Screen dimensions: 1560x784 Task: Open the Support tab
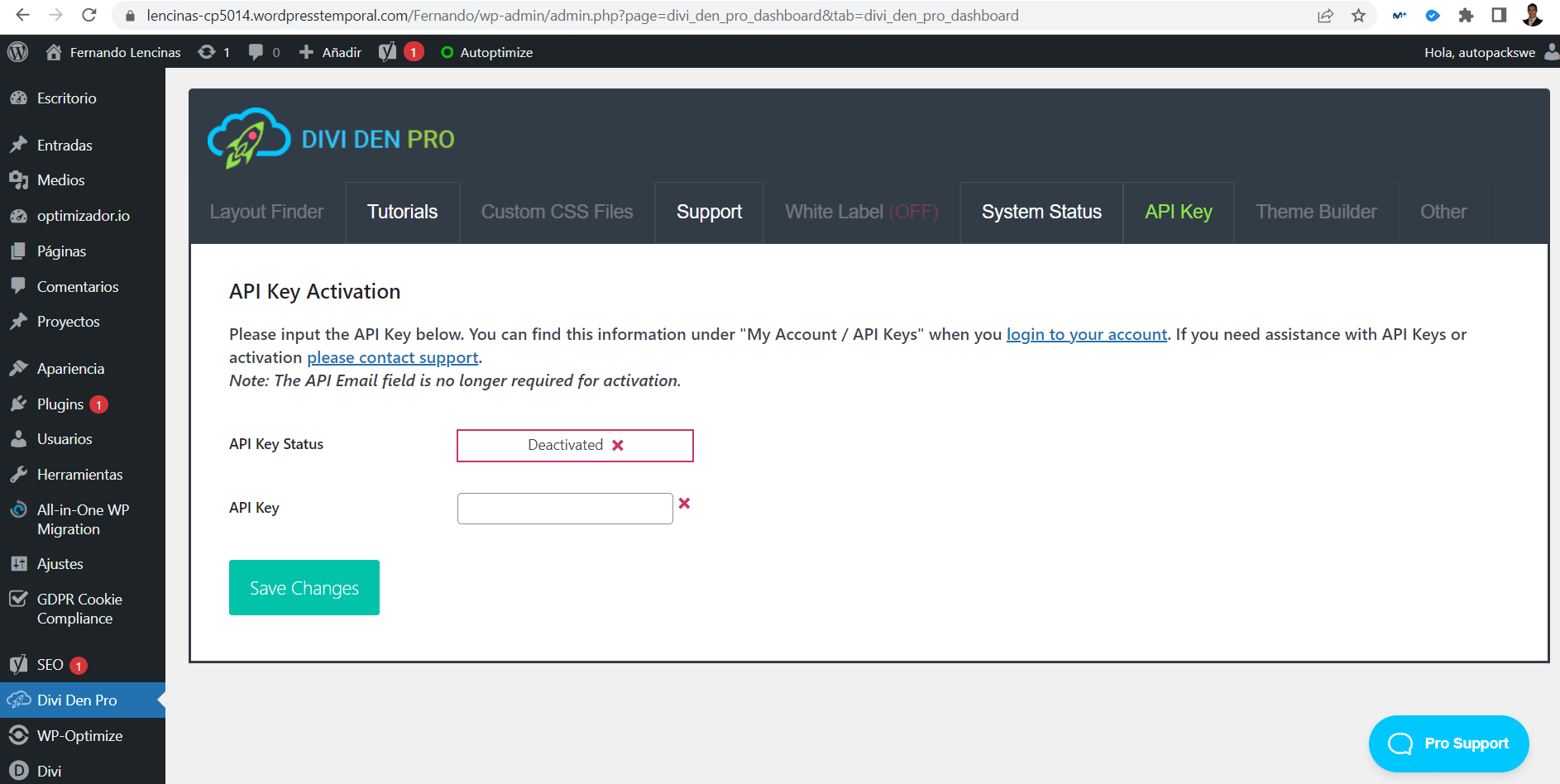pyautogui.click(x=709, y=213)
